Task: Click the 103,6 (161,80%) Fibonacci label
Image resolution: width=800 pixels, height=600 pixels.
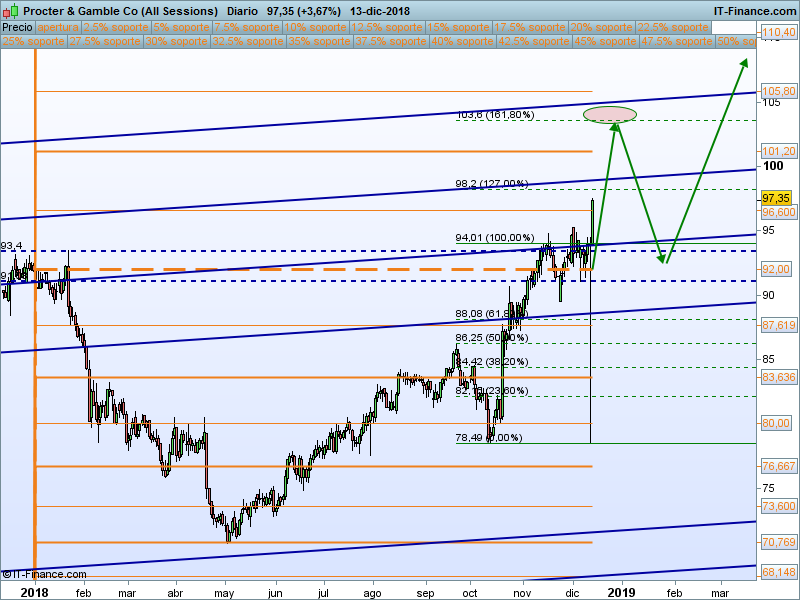Action: pyautogui.click(x=495, y=115)
